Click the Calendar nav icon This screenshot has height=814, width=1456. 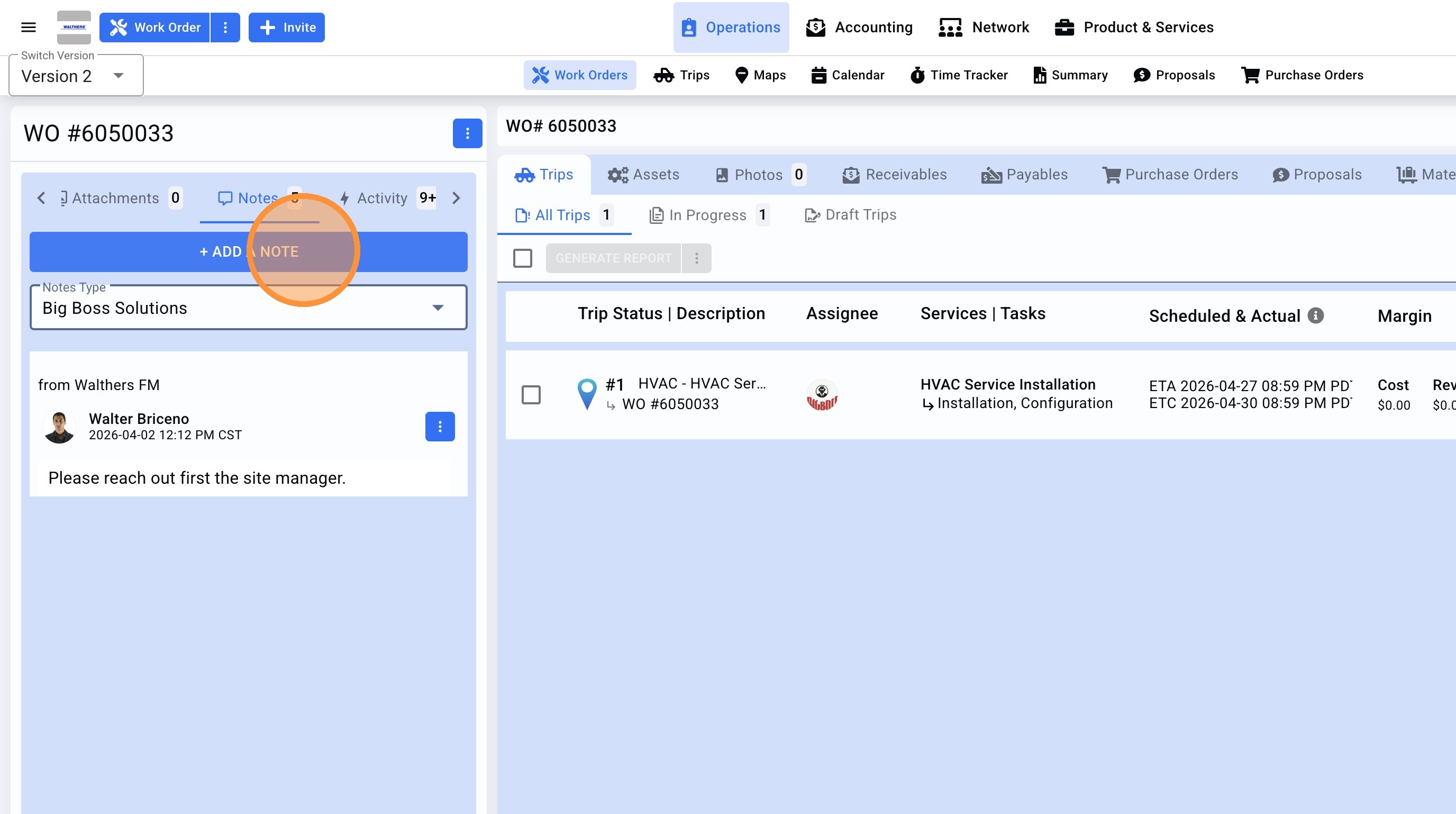818,75
